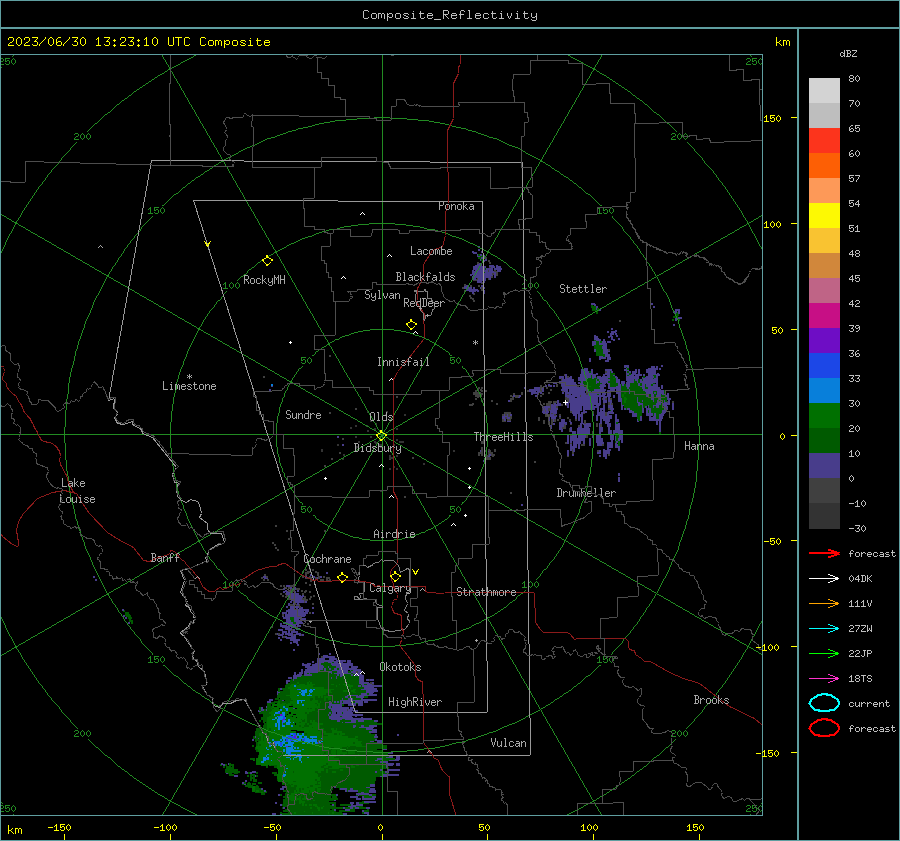Click the white 04DK arrow in the legend
Viewport: 900px width, 841px height.
tap(824, 579)
